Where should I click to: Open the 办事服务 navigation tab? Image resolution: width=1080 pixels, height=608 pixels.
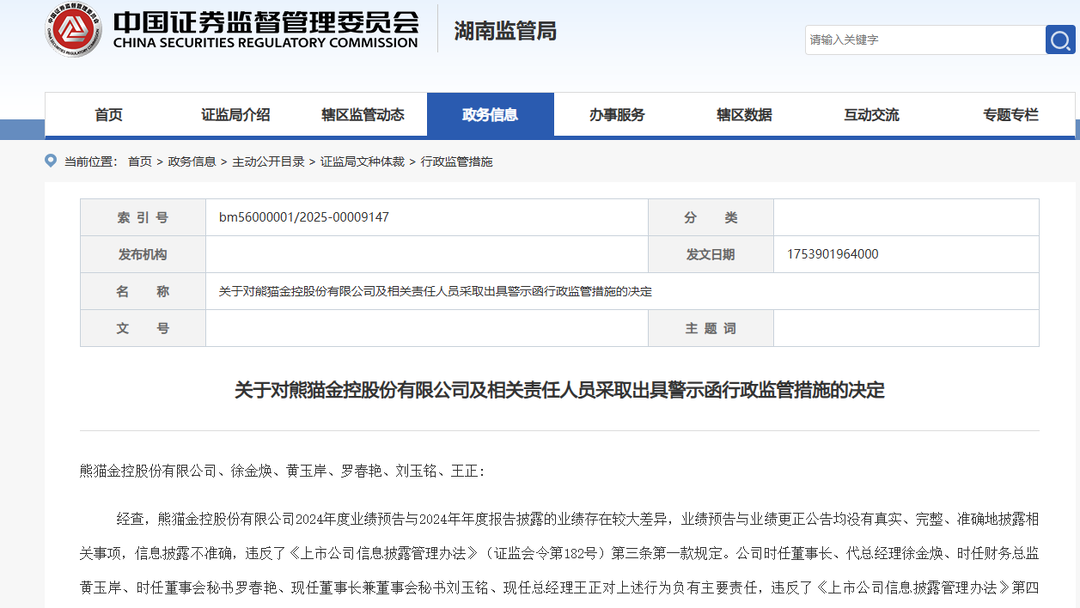click(x=617, y=115)
